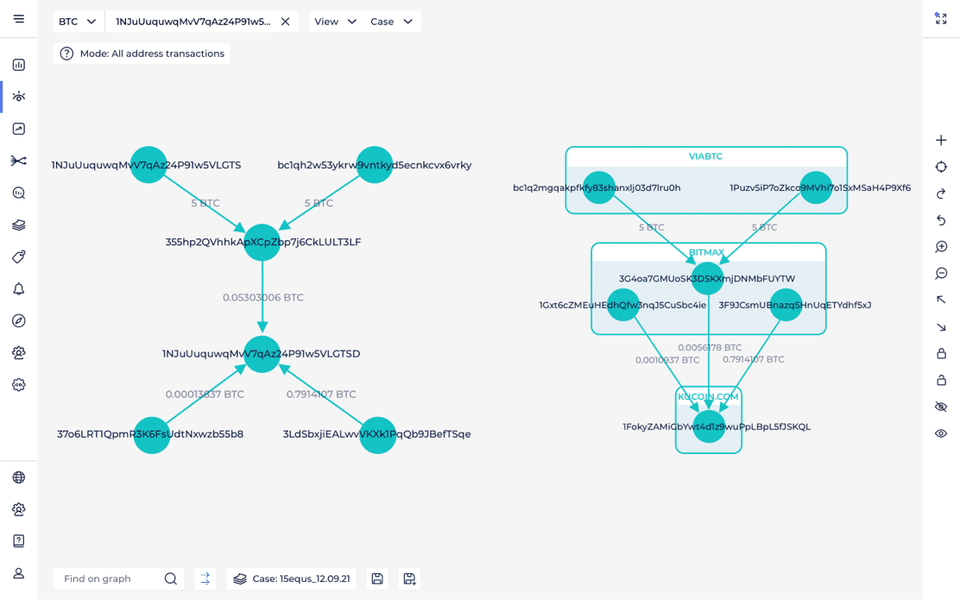Toggle the hide eye icon in the right toolbar
Image resolution: width=960 pixels, height=601 pixels.
click(941, 407)
